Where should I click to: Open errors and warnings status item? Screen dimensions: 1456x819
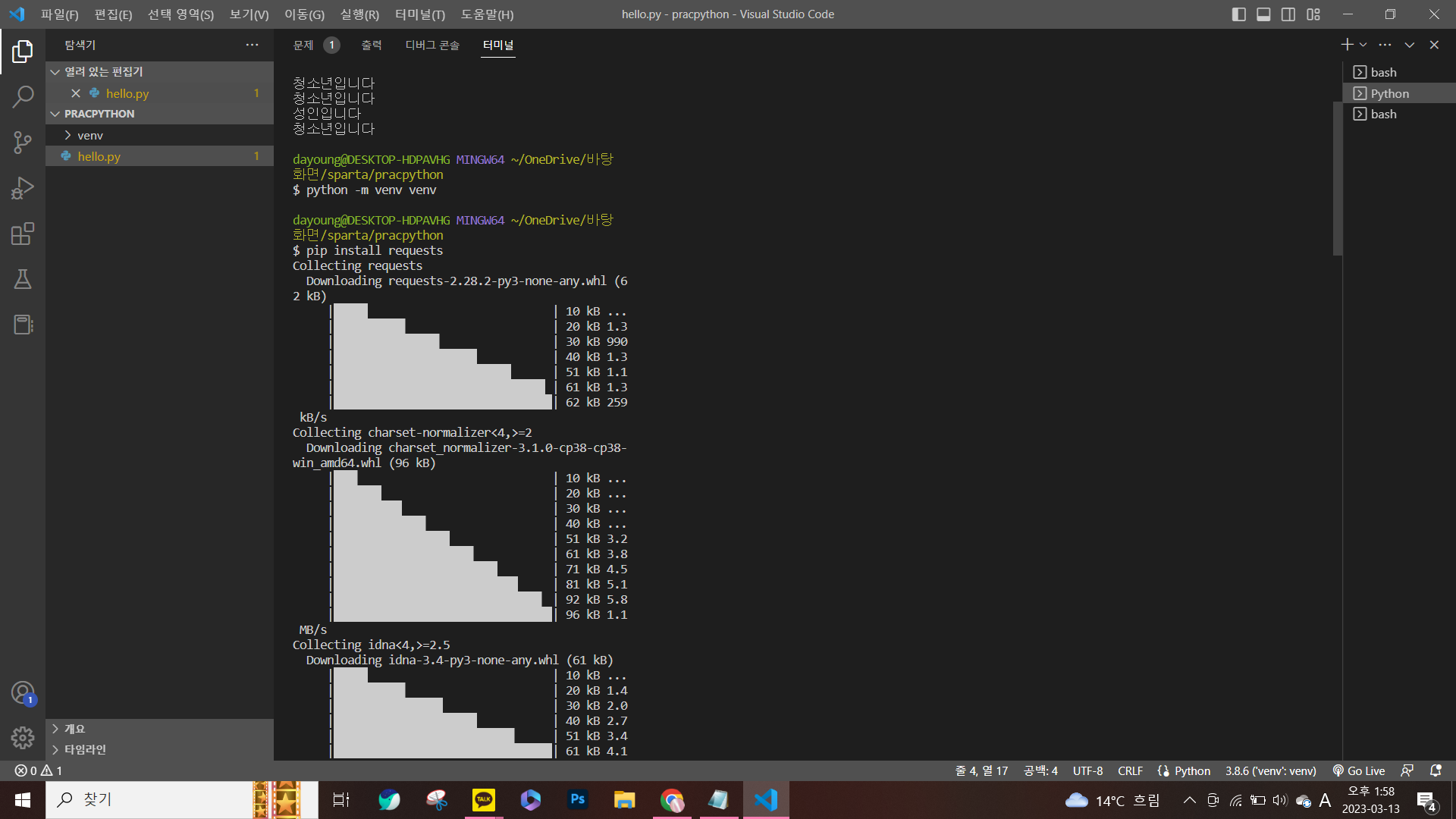(x=39, y=770)
